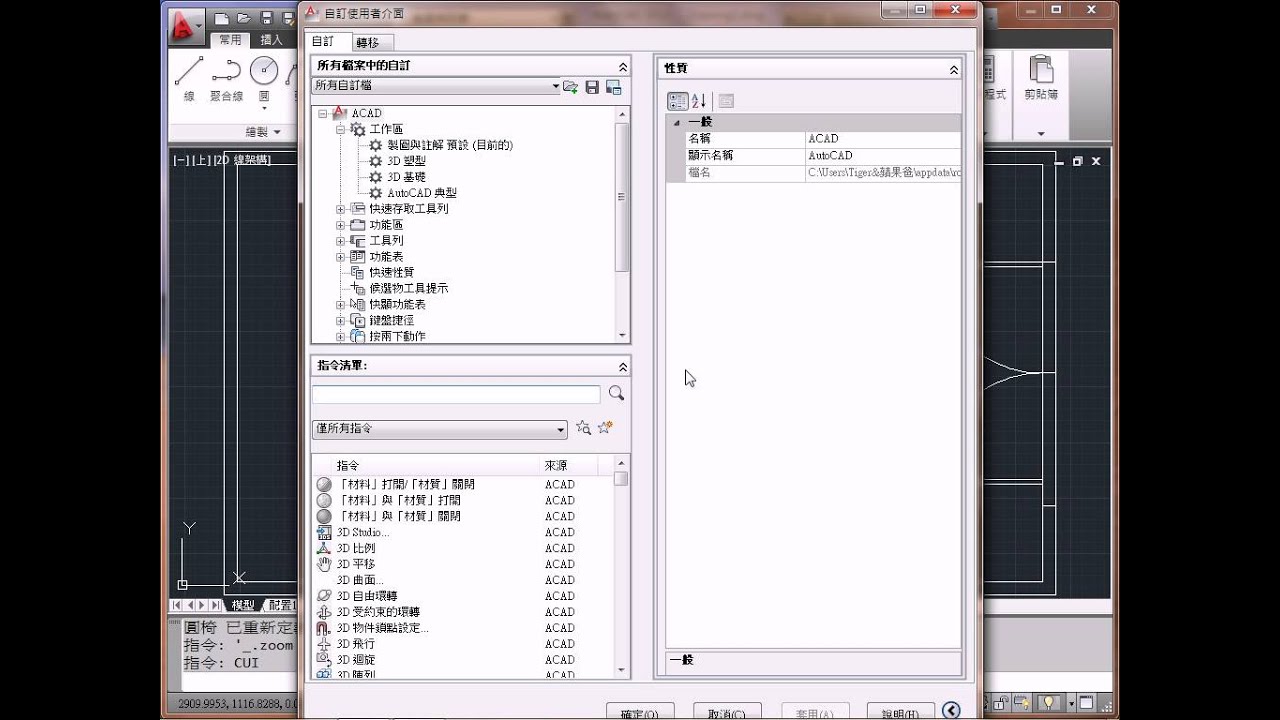Select the 3D 基礎 workspace
1280x720 pixels.
[x=406, y=177]
